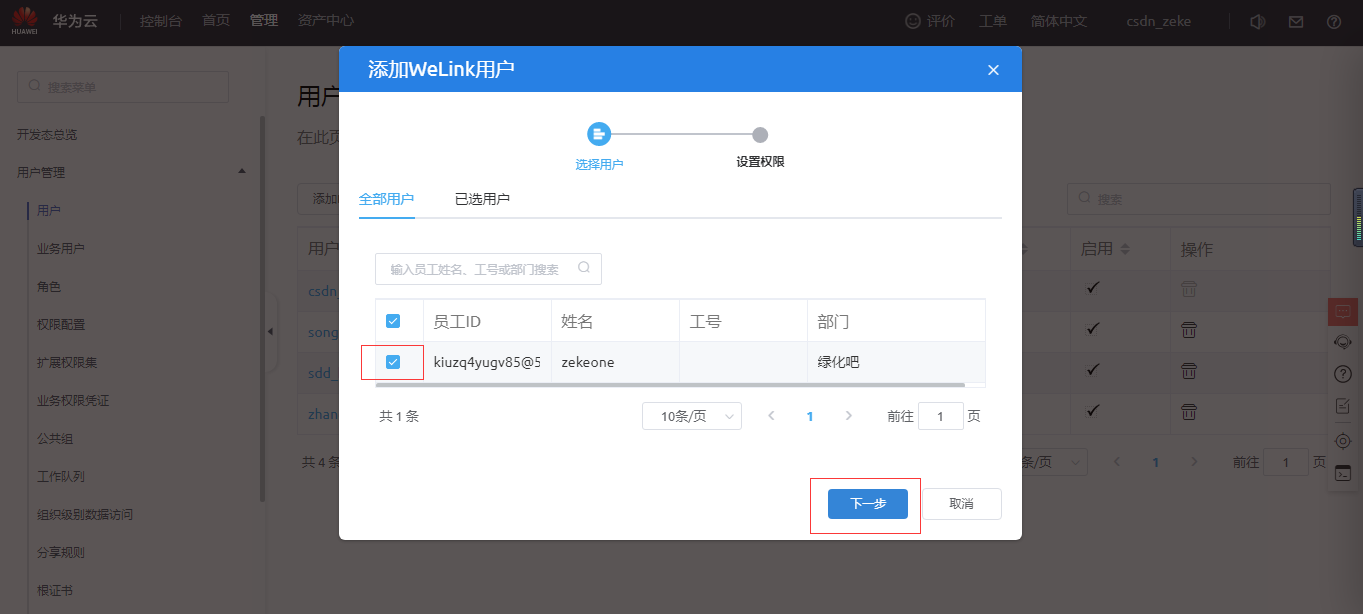Open 分享规则 in the sidebar
Screen dimensions: 1363x614
tap(61, 552)
